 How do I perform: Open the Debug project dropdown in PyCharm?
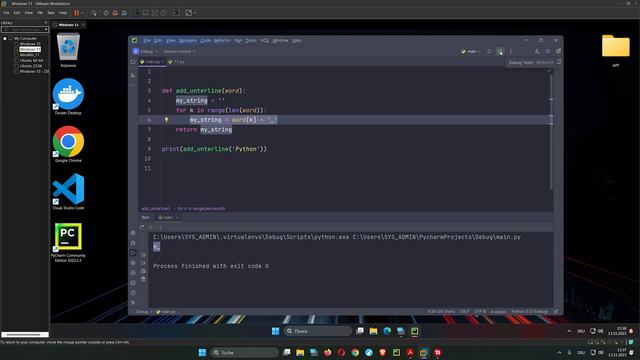point(145,51)
